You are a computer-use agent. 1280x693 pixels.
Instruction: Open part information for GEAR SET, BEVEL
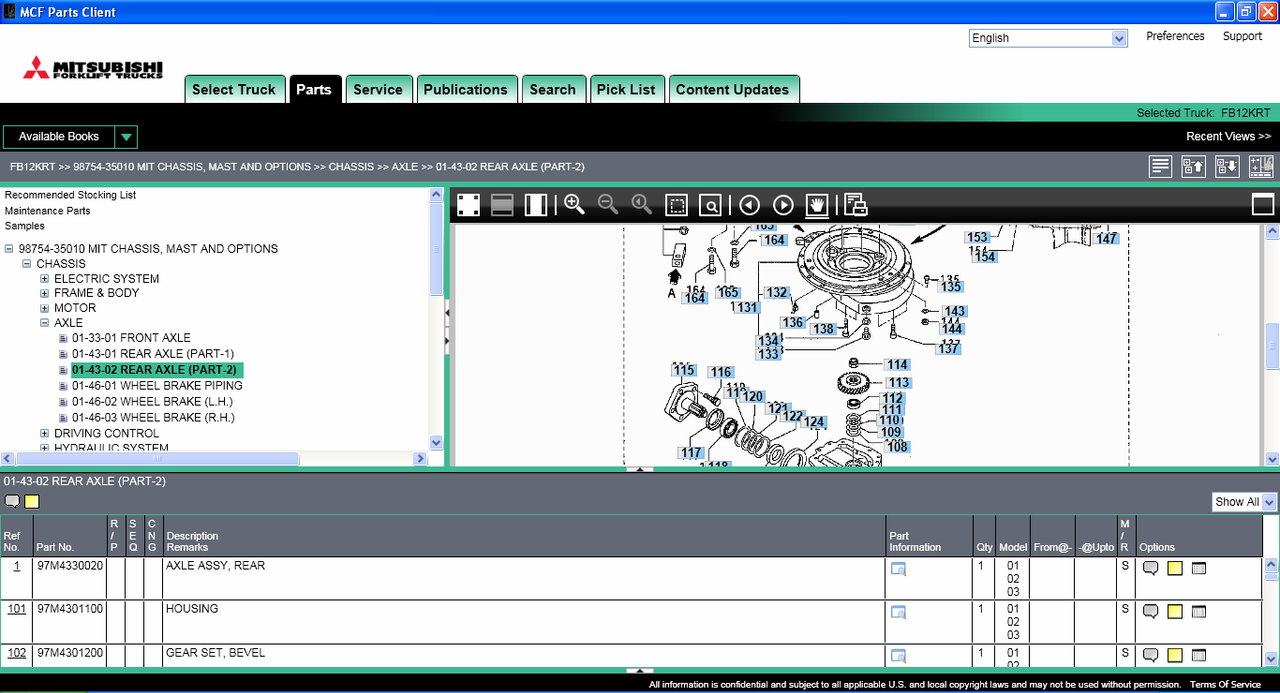pyautogui.click(x=898, y=656)
